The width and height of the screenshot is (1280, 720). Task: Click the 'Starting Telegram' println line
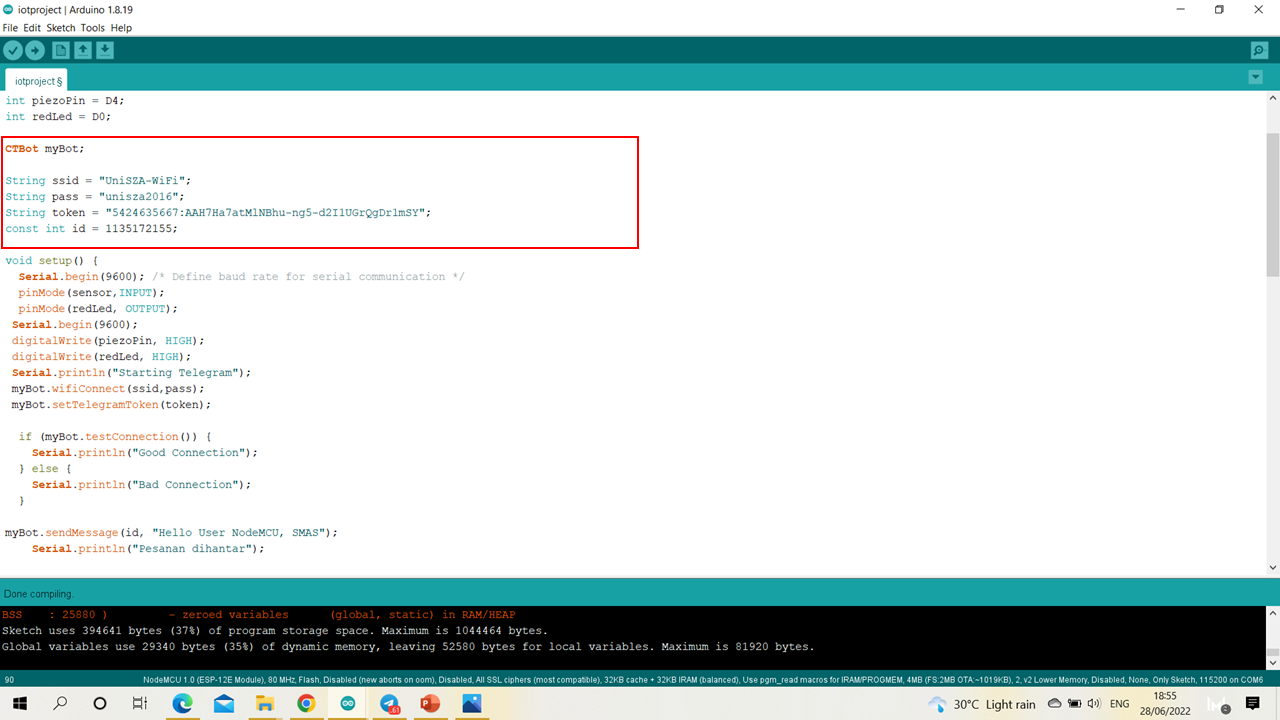click(131, 373)
